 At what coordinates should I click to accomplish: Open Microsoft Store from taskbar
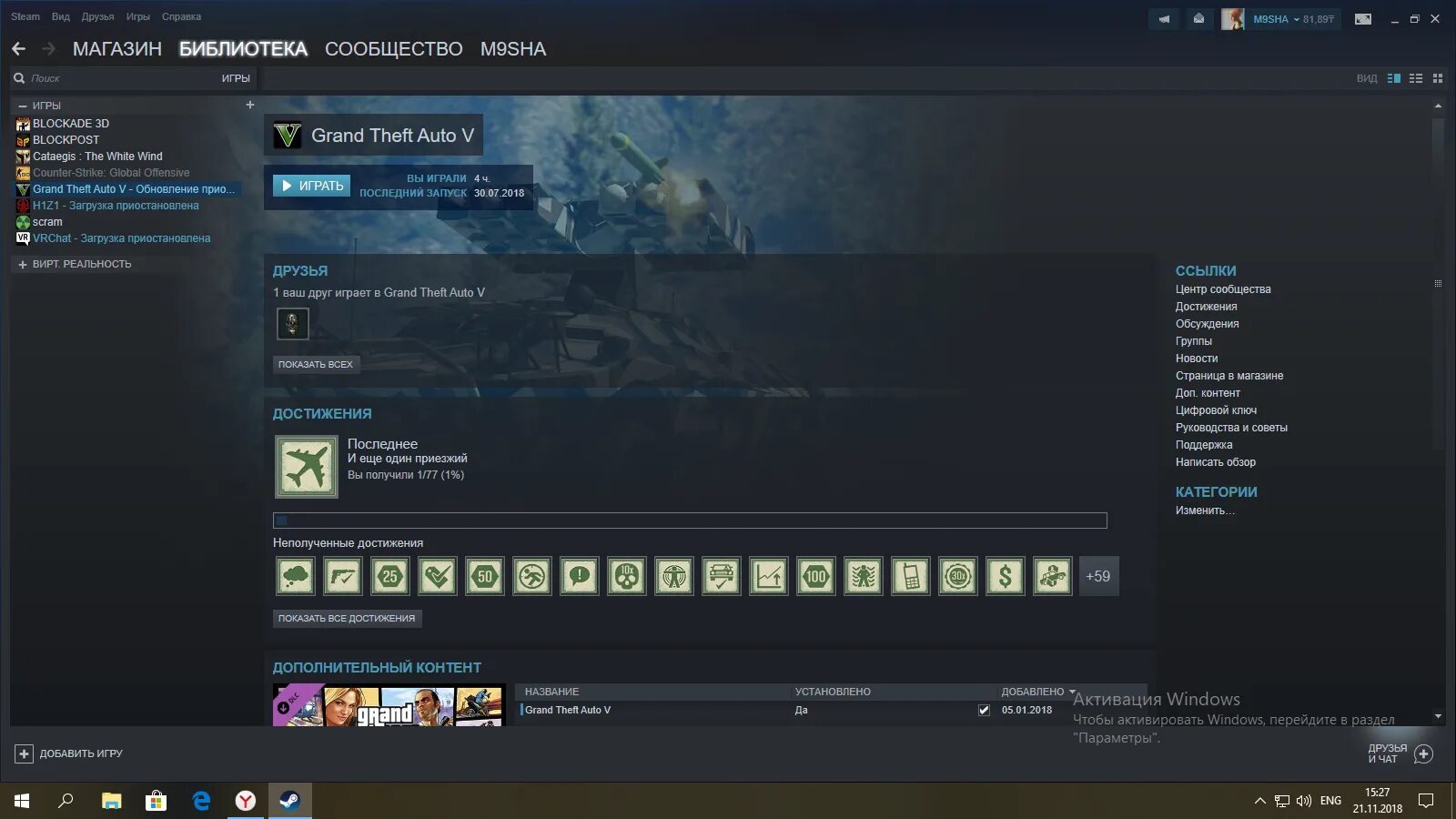coord(156,801)
